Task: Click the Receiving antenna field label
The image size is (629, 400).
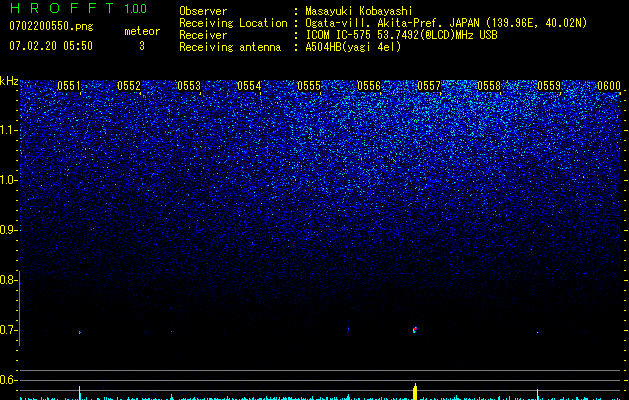Action: (230, 47)
